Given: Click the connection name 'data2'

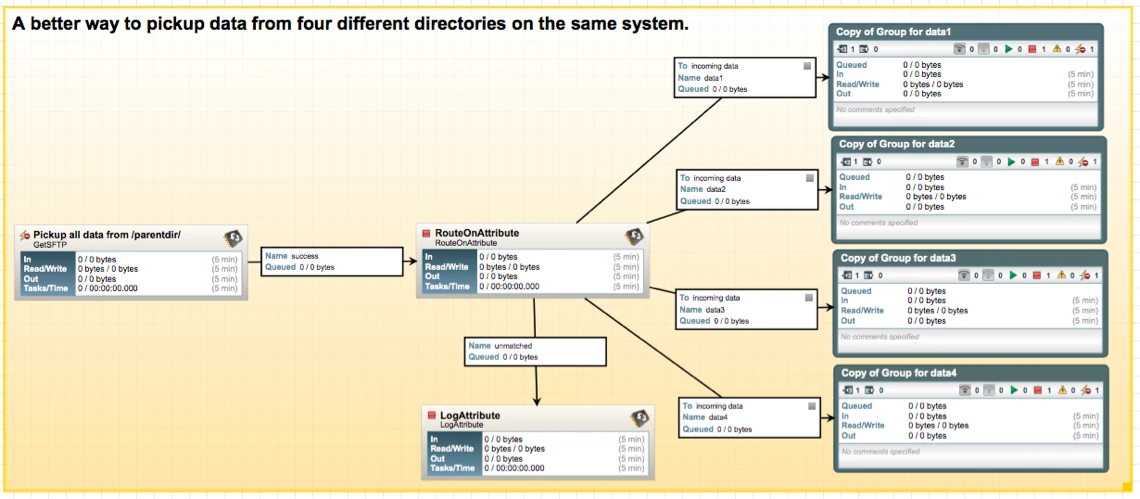Looking at the screenshot, I should click(716, 189).
